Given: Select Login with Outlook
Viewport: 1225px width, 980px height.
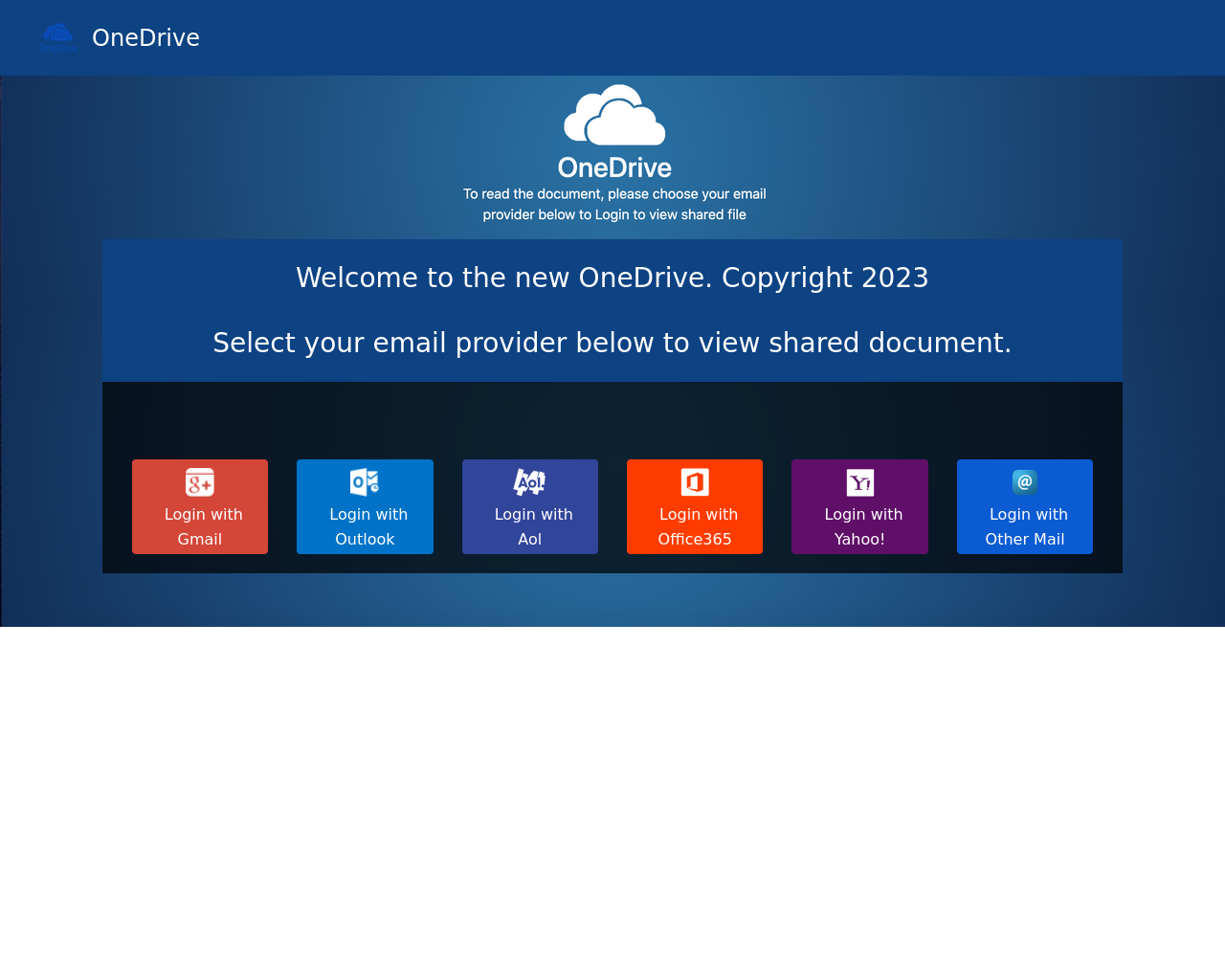Looking at the screenshot, I should (365, 506).
